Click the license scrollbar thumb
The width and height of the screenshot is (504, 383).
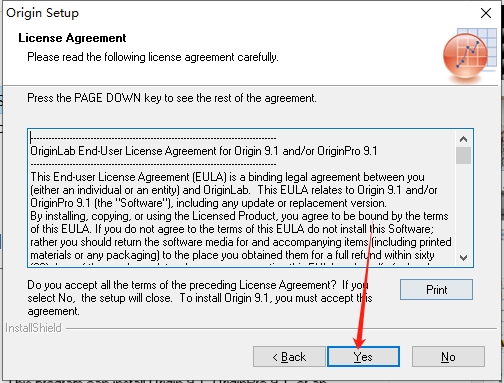coord(463,155)
